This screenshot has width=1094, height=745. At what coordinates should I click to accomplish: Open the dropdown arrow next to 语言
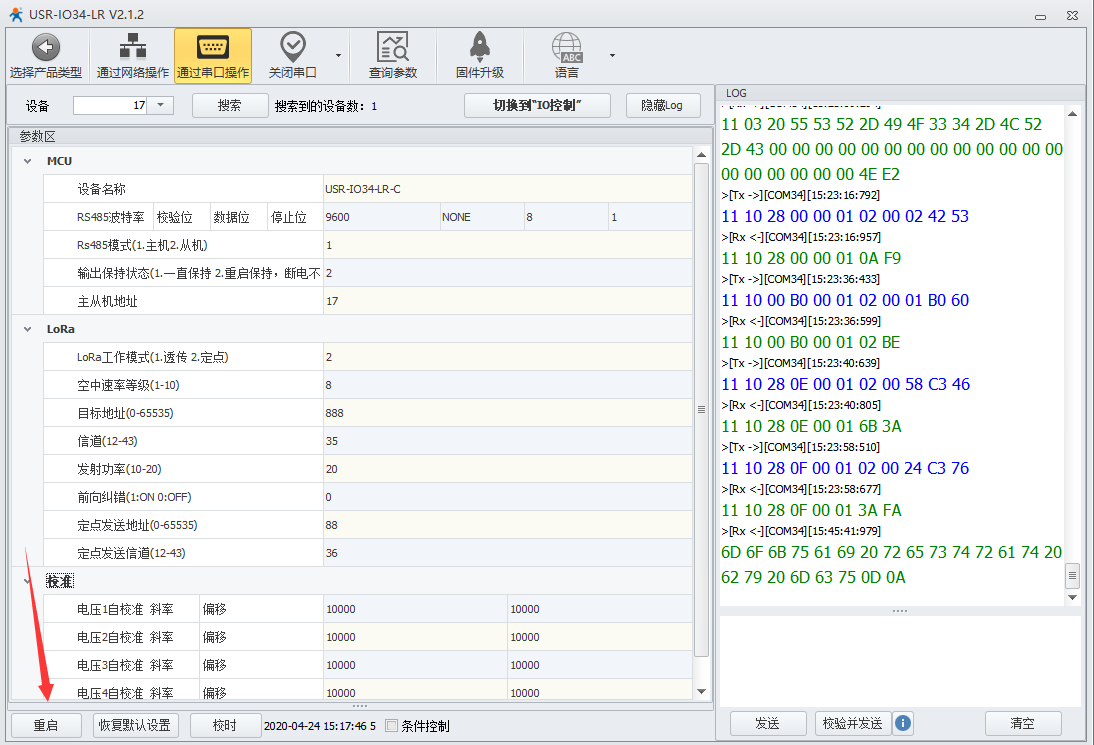tap(612, 55)
